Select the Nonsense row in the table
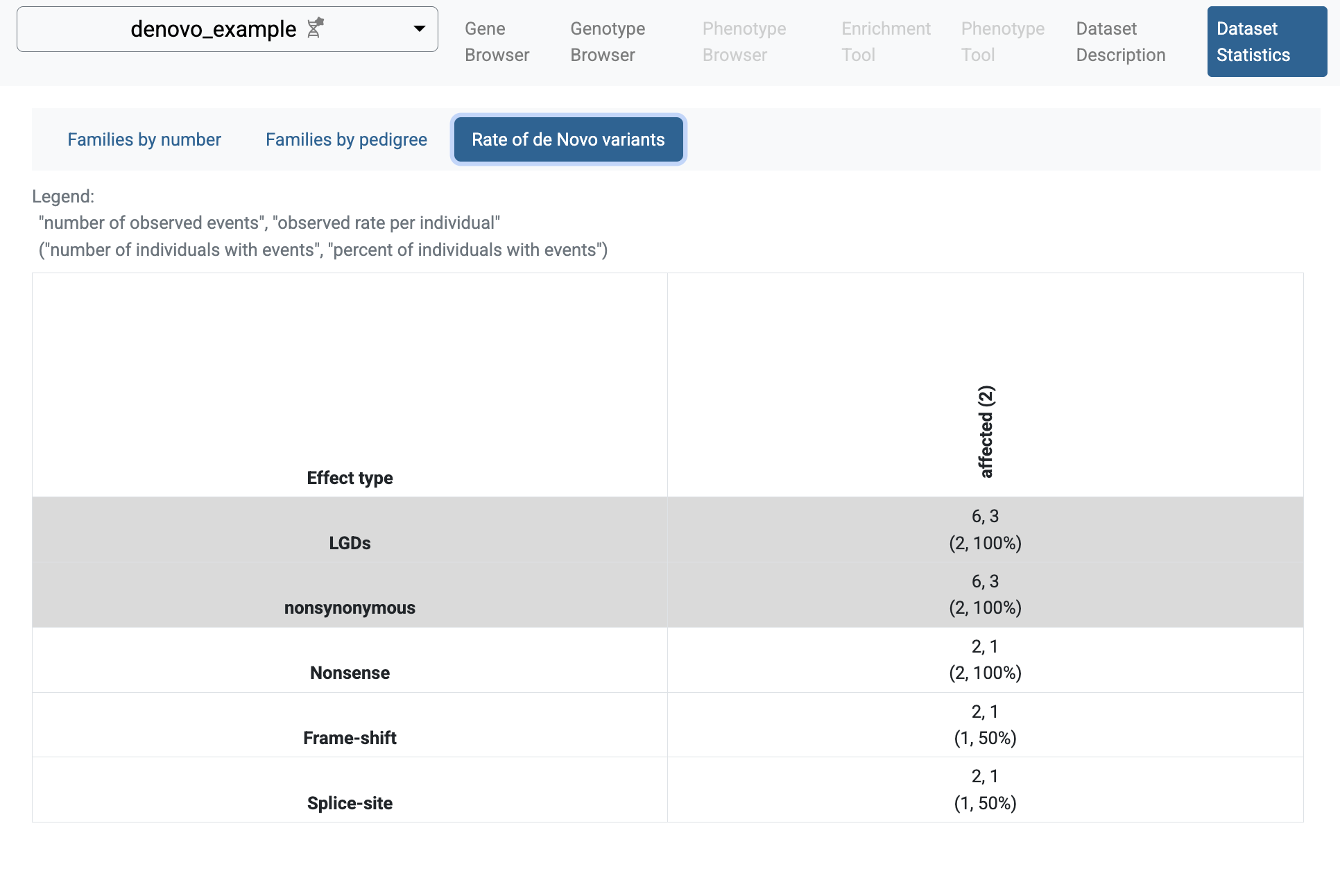Screen dimensions: 1340x896 tap(350, 672)
